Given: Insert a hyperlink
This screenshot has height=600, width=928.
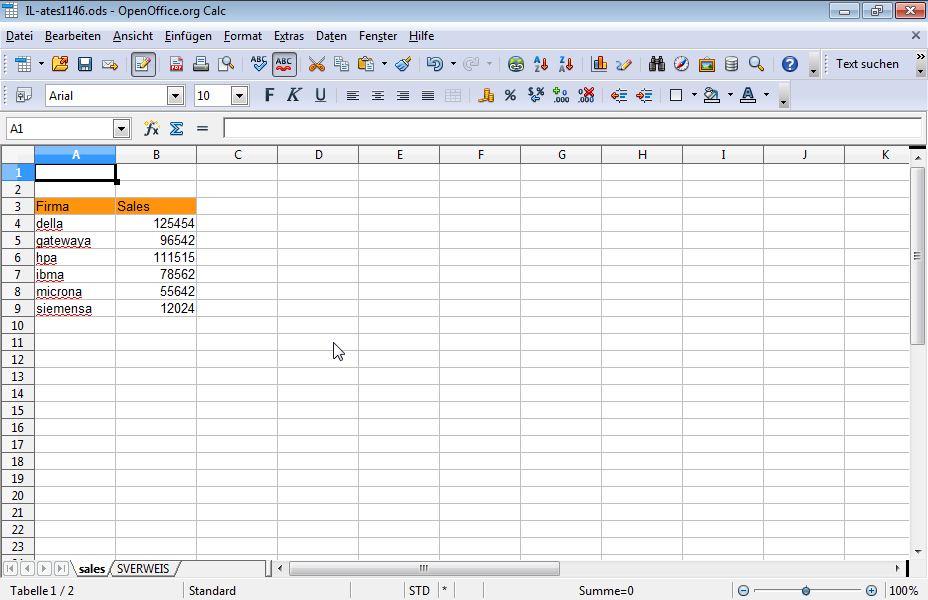Looking at the screenshot, I should click(x=515, y=64).
